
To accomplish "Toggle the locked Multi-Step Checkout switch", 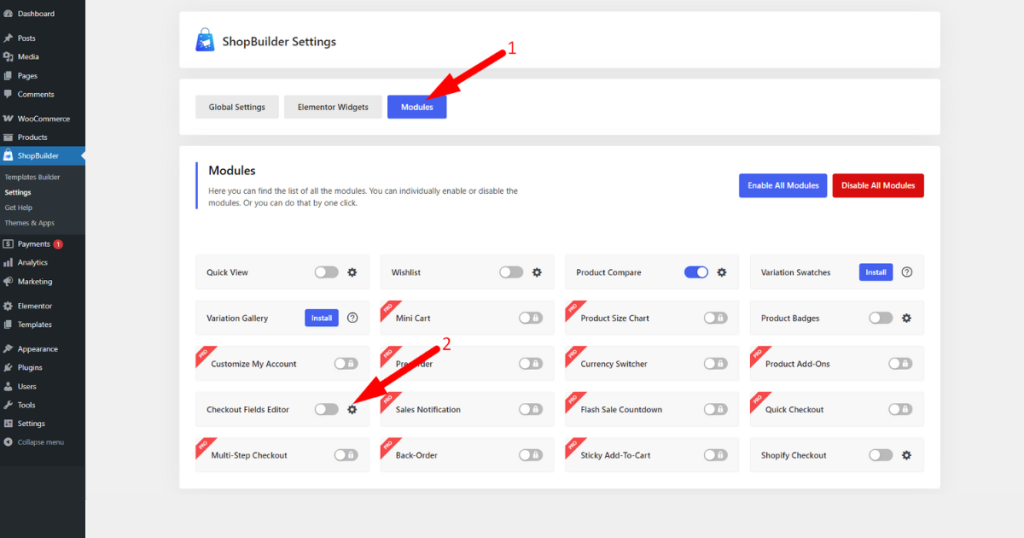I will click(346, 455).
